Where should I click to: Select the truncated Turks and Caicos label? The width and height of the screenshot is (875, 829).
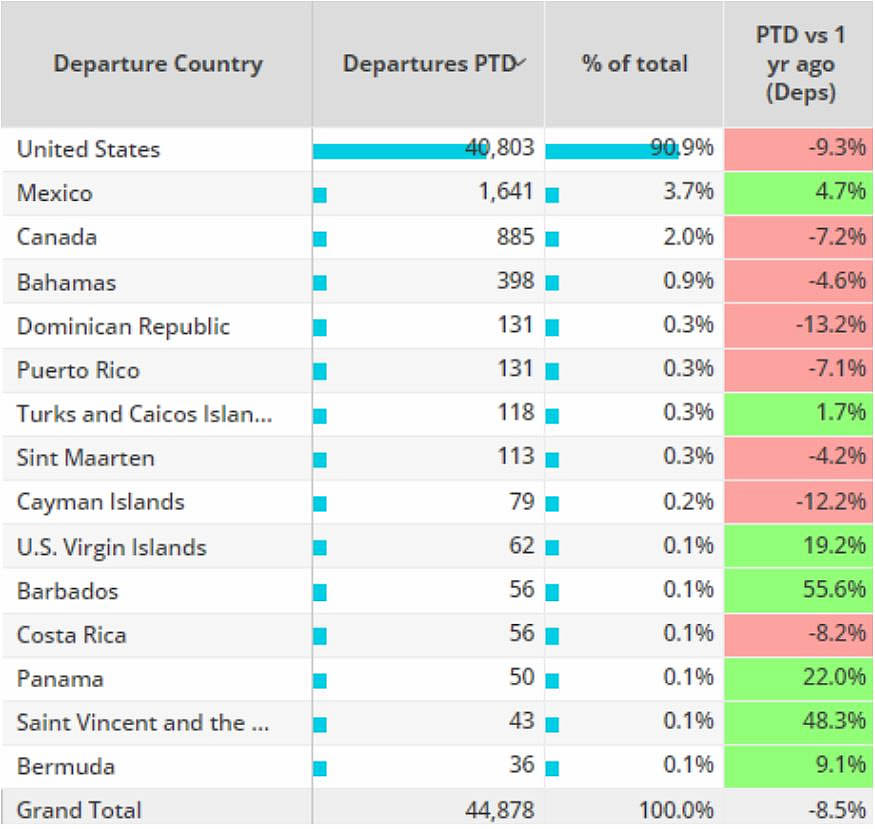144,414
